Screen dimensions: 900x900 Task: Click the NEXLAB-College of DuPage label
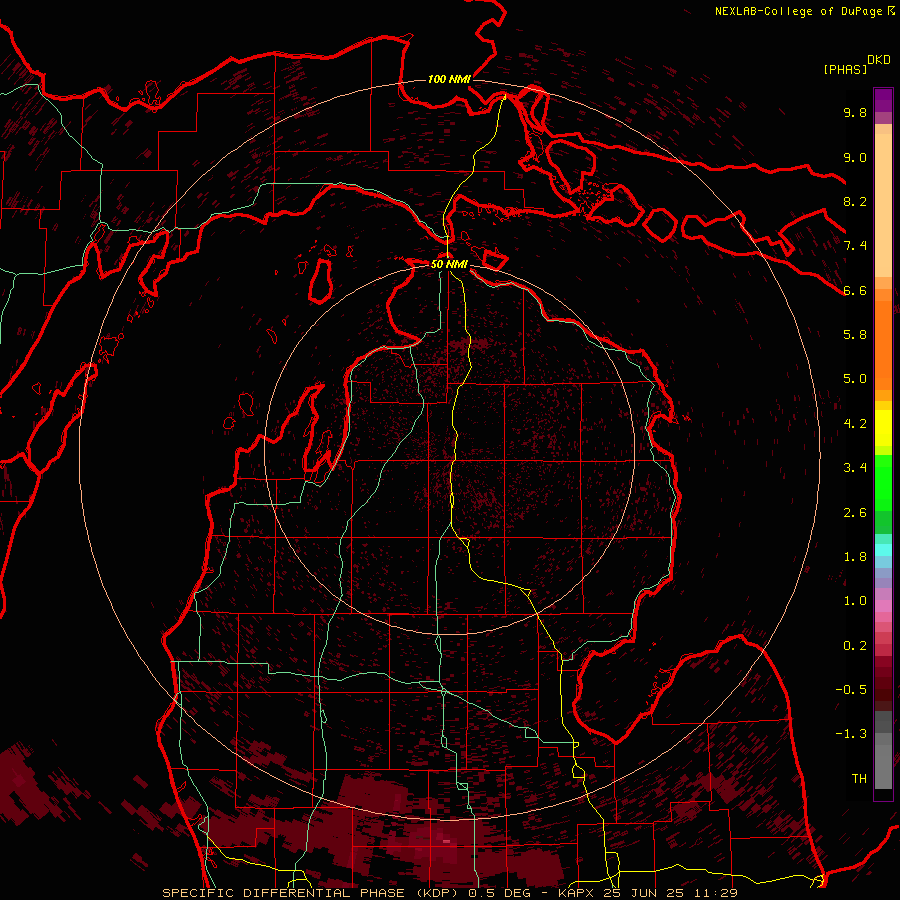coord(799,11)
